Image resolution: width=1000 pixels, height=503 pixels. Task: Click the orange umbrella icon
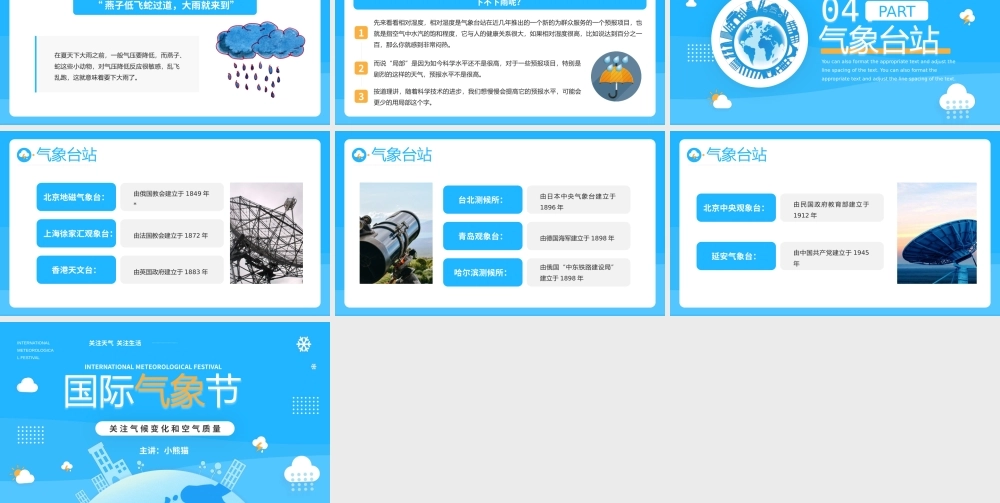pyautogui.click(x=615, y=76)
